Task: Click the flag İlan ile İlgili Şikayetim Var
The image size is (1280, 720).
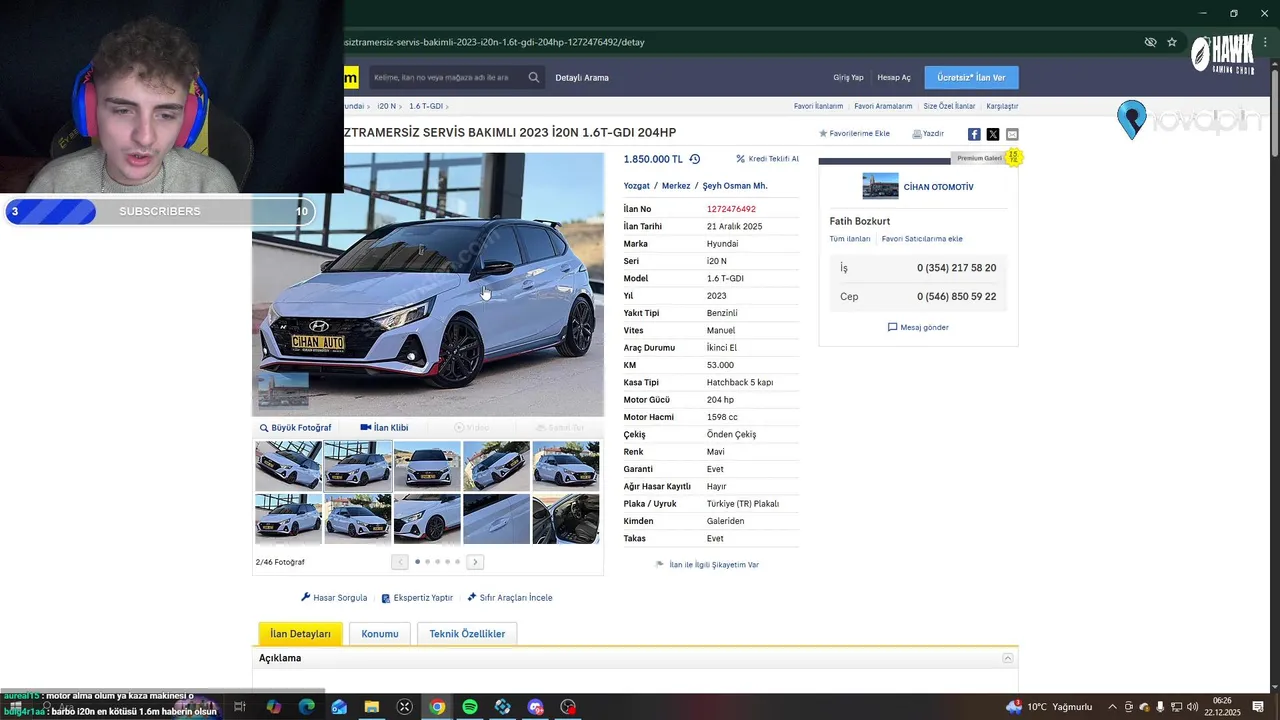Action: click(707, 565)
